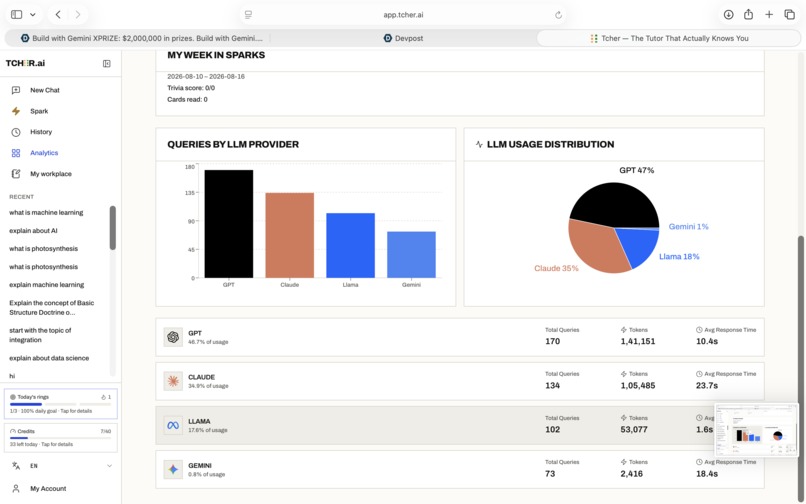806x504 pixels.
Task: Click the Spark lightning bolt icon
Action: click(16, 111)
